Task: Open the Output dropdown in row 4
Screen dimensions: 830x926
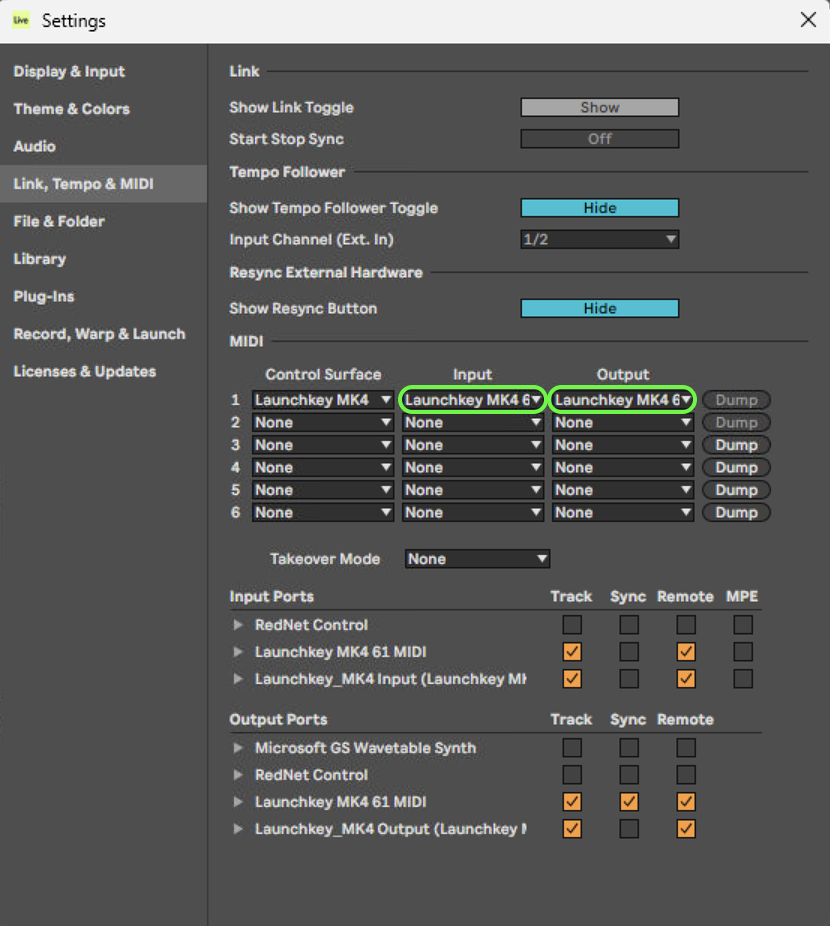Action: point(623,467)
